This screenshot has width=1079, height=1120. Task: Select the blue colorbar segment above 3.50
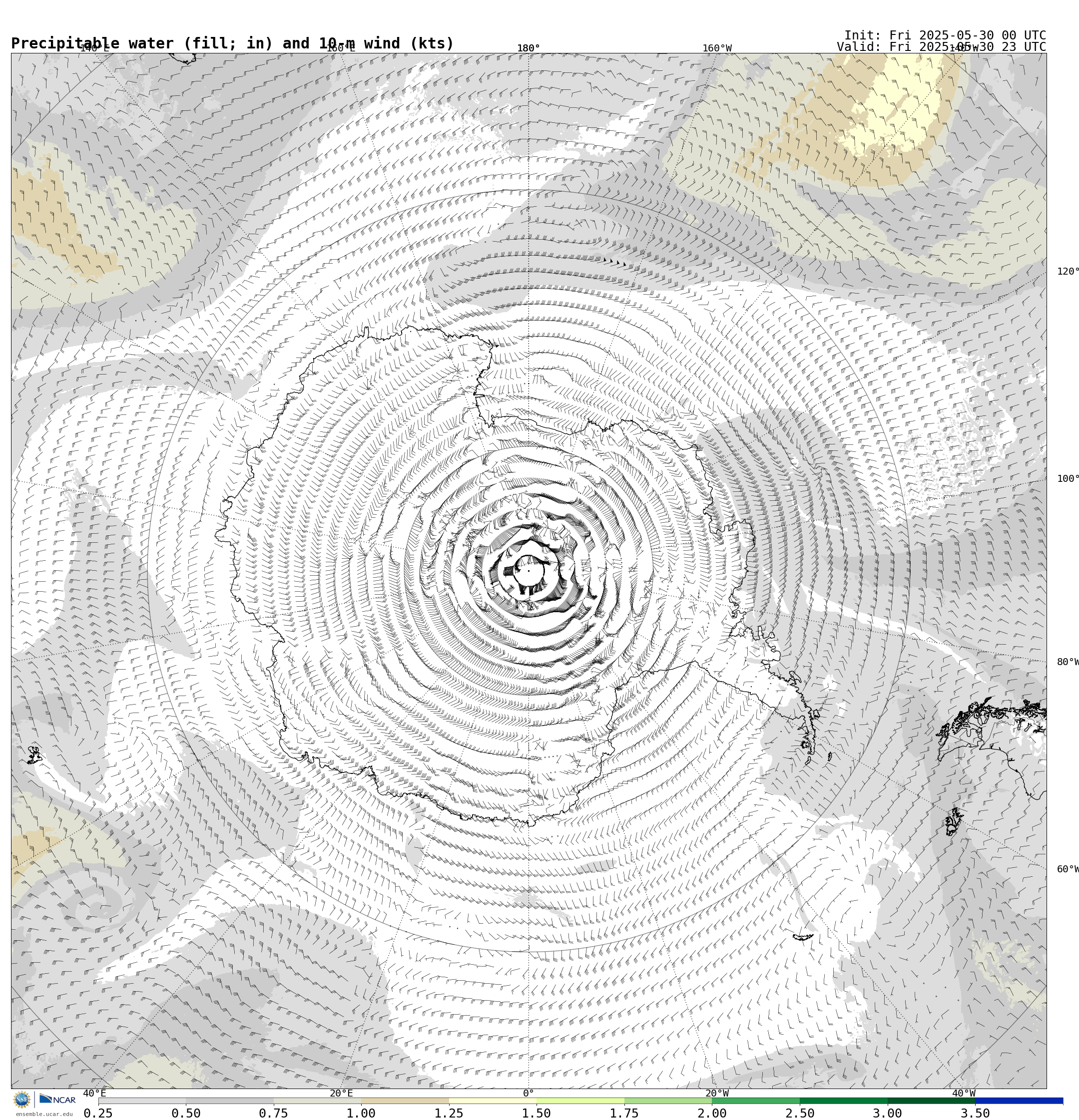[x=1020, y=1101]
